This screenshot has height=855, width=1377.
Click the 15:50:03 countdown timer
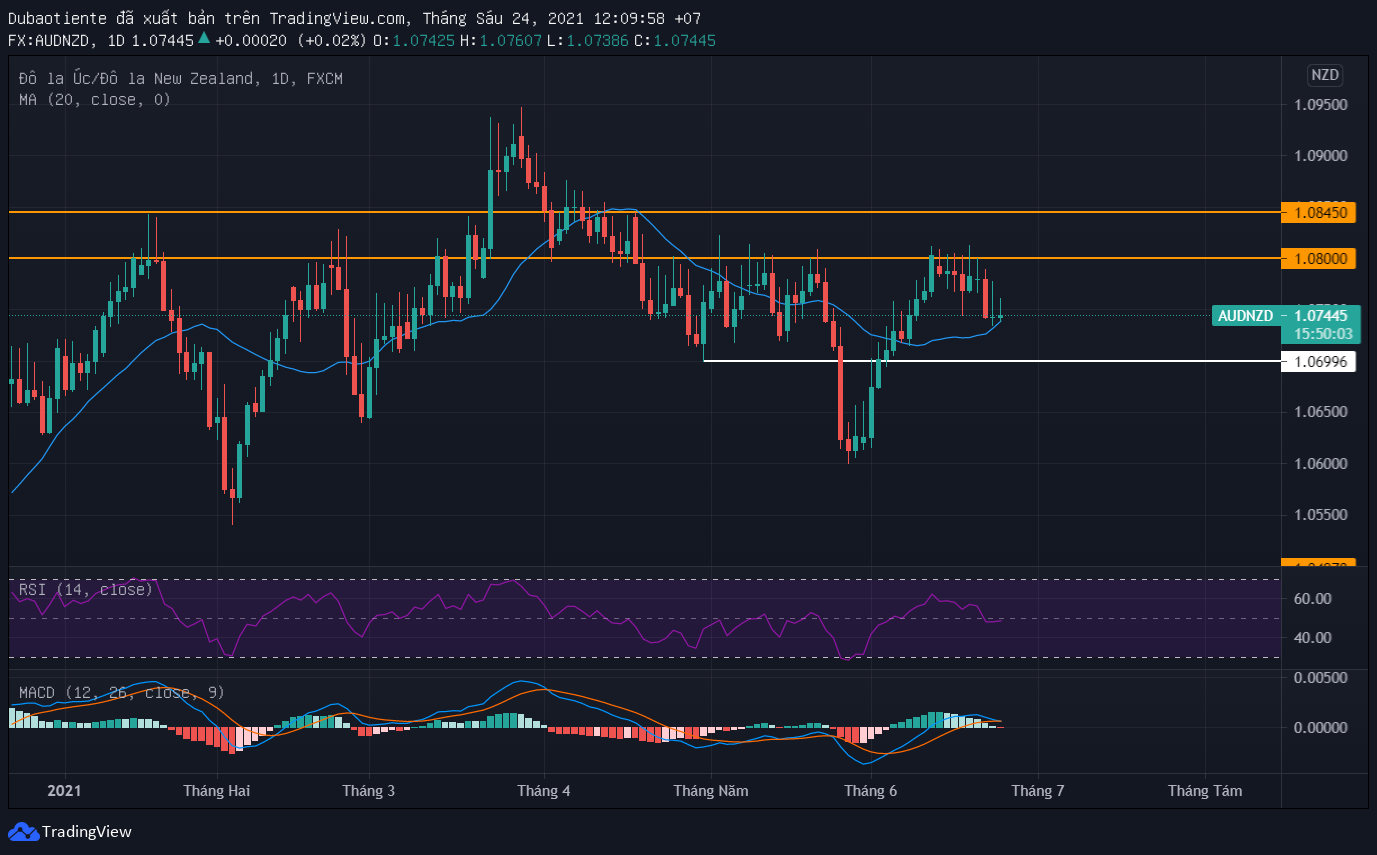(x=1323, y=334)
